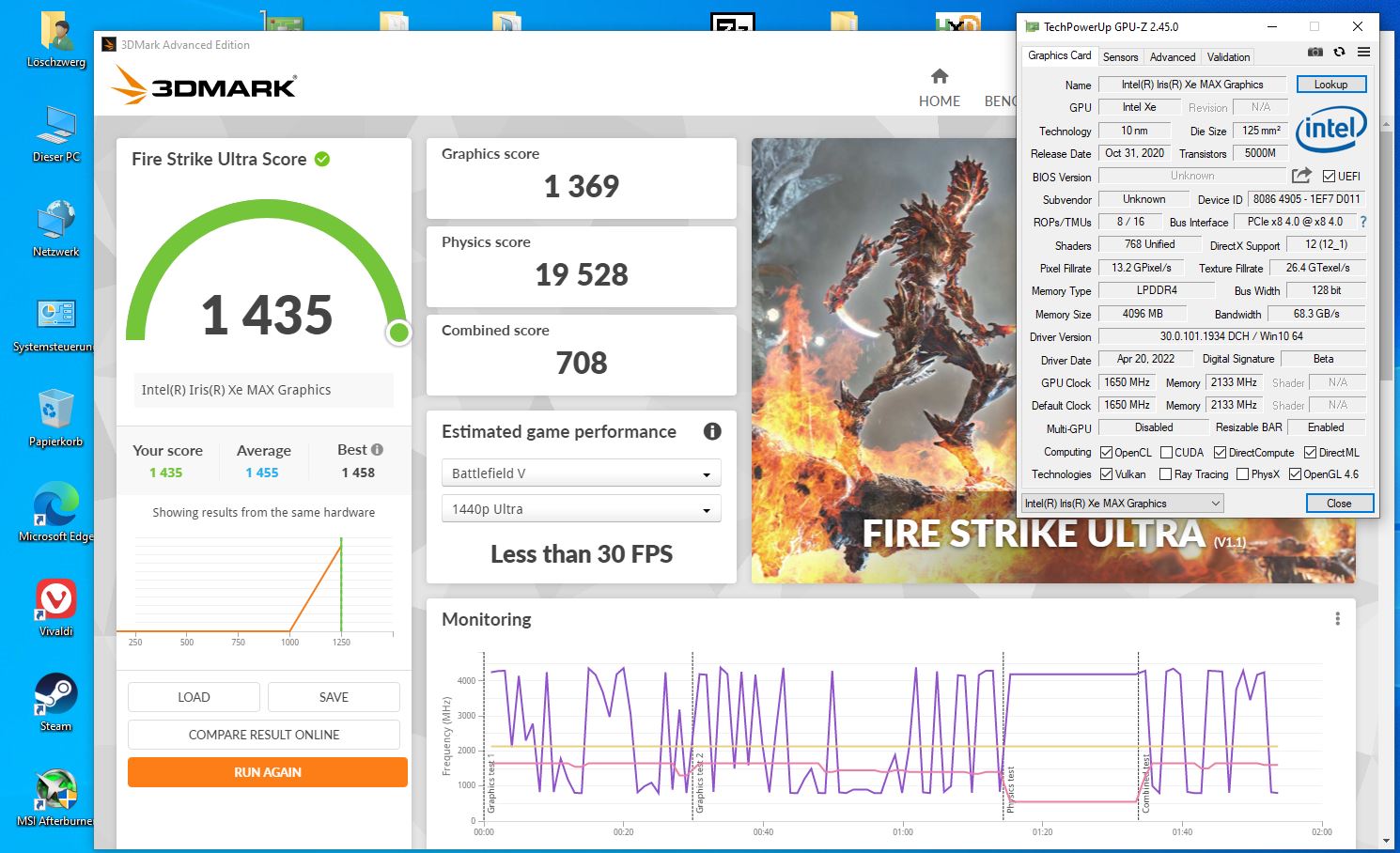Click the Physics score value 19 528

tap(582, 274)
